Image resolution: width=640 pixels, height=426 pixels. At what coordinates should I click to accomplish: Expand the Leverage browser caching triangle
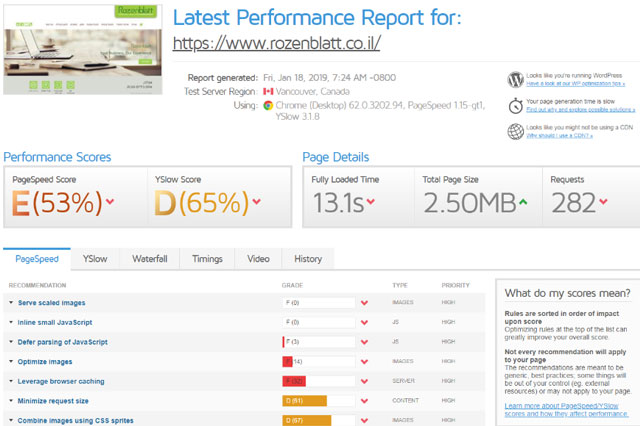11,381
